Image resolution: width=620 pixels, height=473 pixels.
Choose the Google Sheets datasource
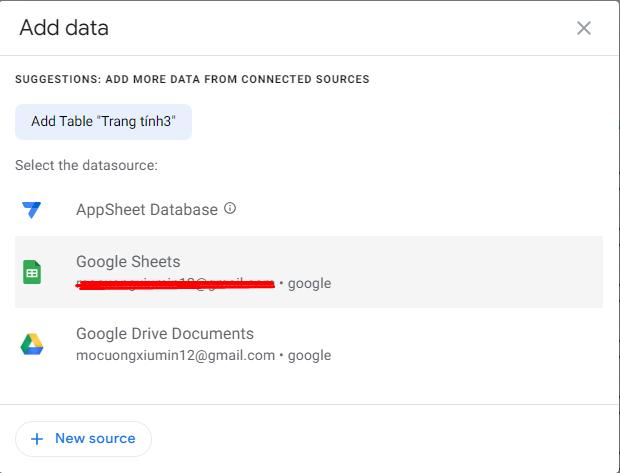(308, 272)
